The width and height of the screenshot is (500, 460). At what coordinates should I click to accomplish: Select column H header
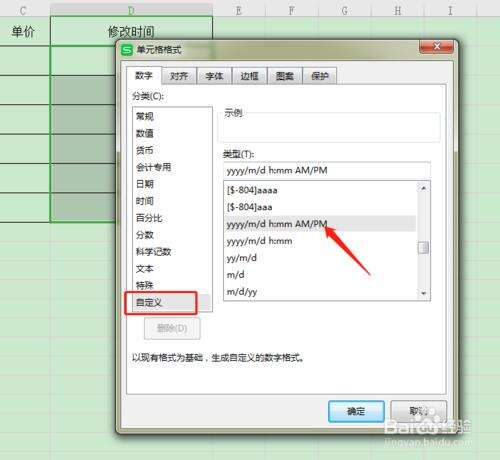(x=397, y=10)
